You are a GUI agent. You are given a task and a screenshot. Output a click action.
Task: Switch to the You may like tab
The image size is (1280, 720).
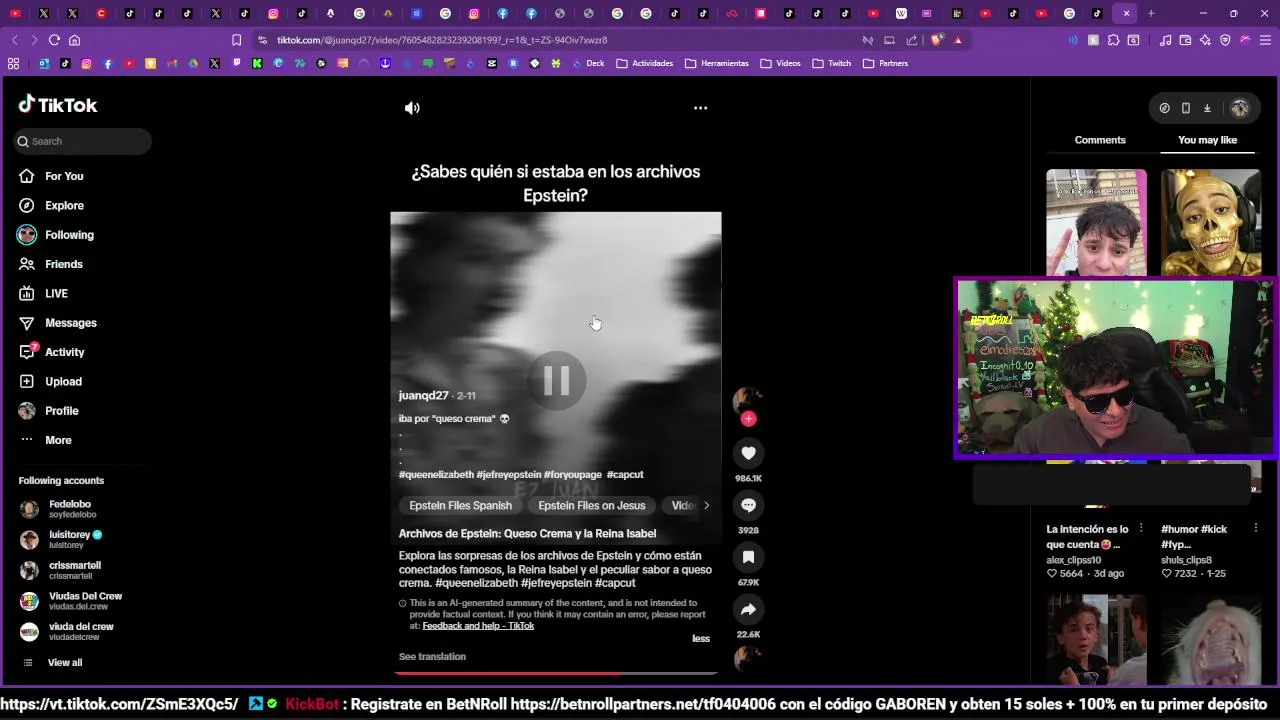[x=1207, y=140]
